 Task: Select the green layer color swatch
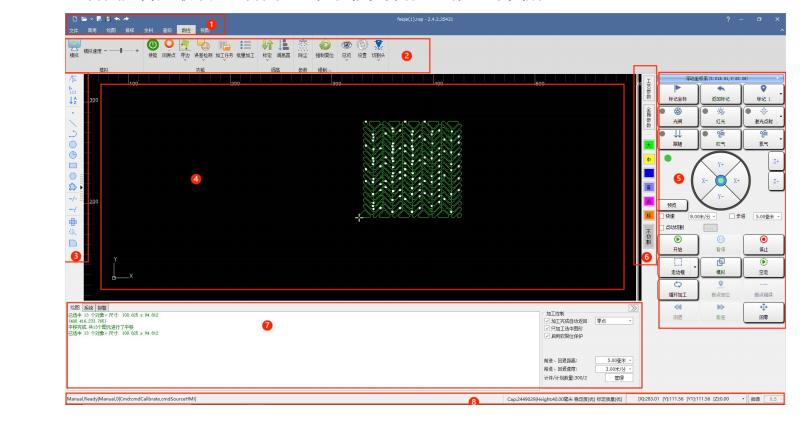pos(649,145)
